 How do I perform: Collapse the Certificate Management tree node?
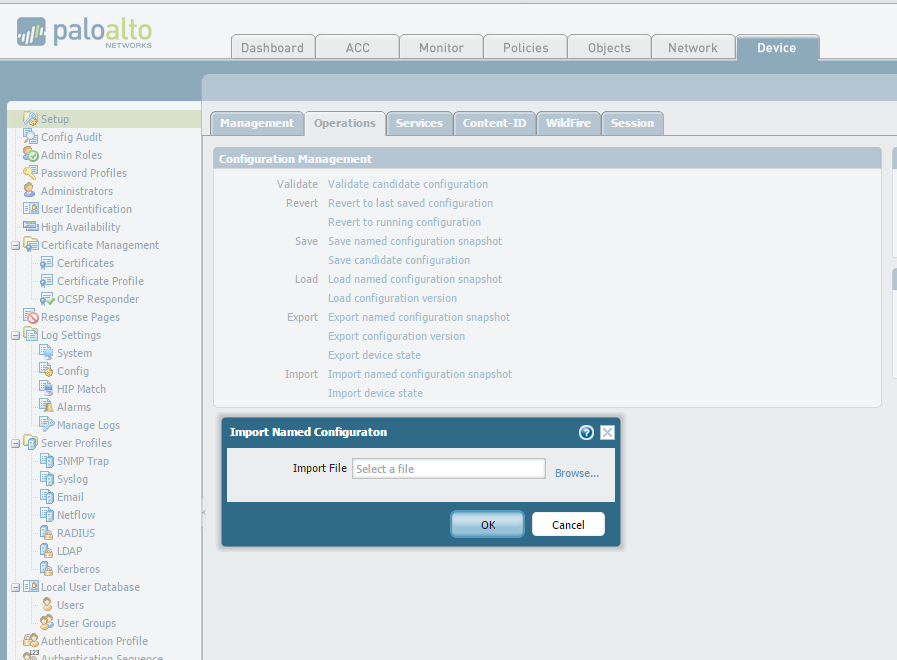pos(15,246)
